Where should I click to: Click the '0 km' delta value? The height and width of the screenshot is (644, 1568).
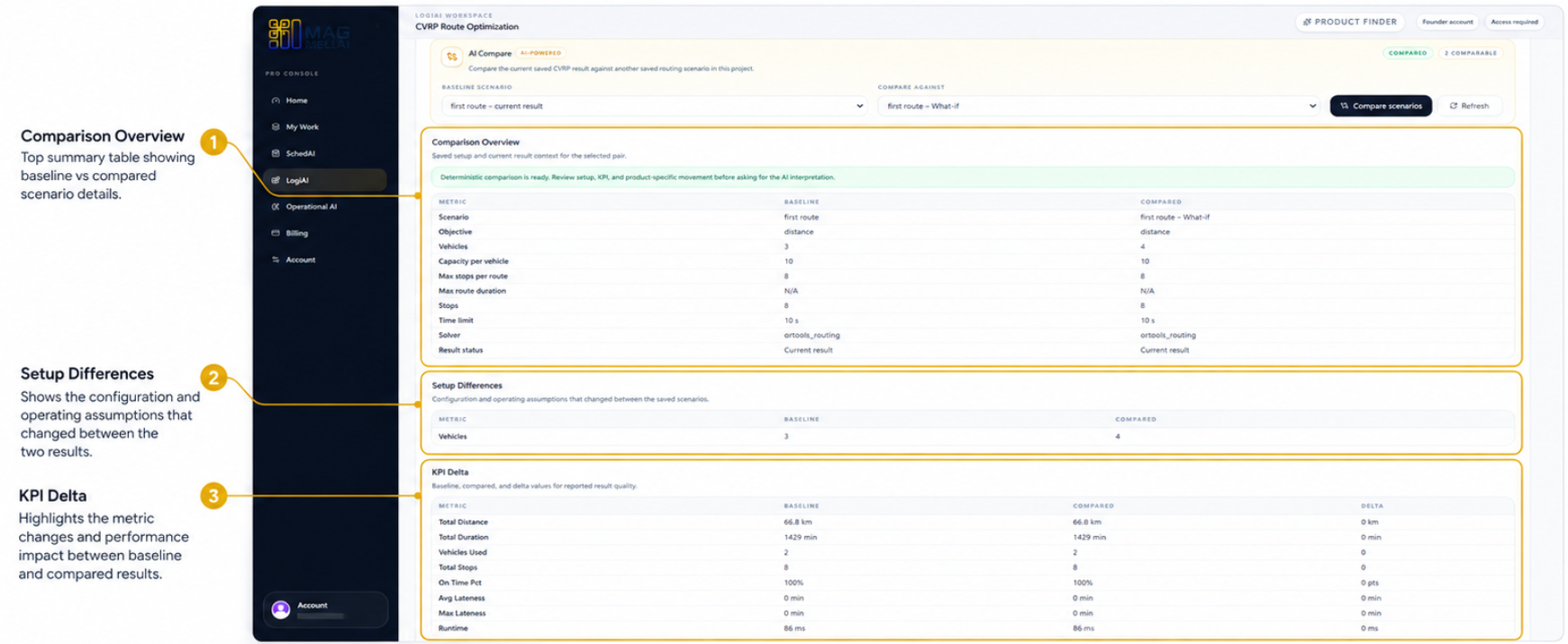(x=1369, y=522)
